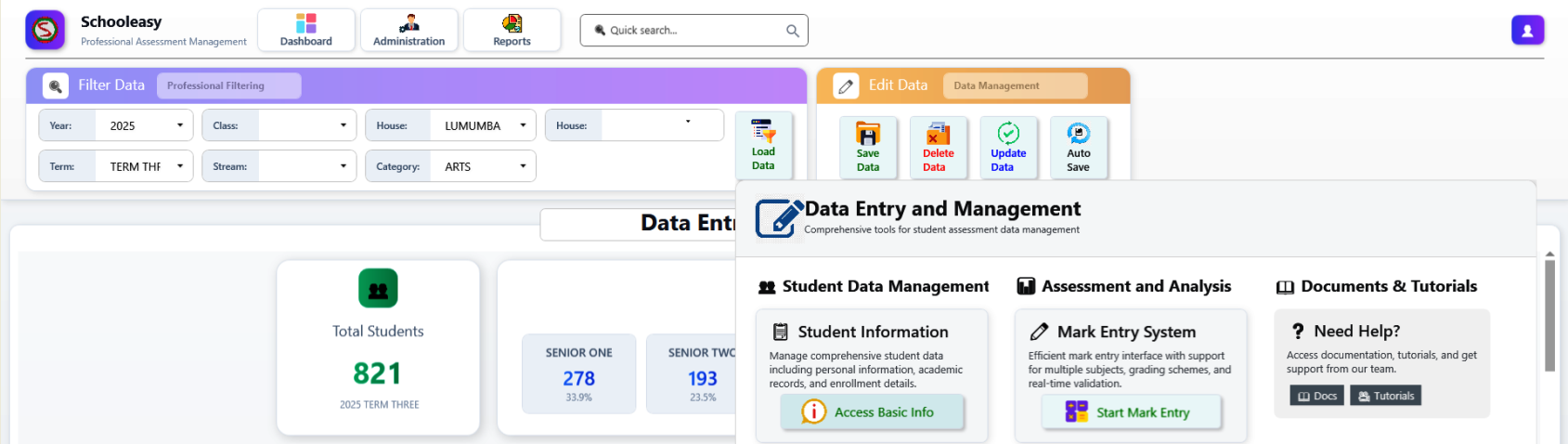Select the SENIOR ONE card
This screenshot has width=1568, height=444.
(x=578, y=373)
